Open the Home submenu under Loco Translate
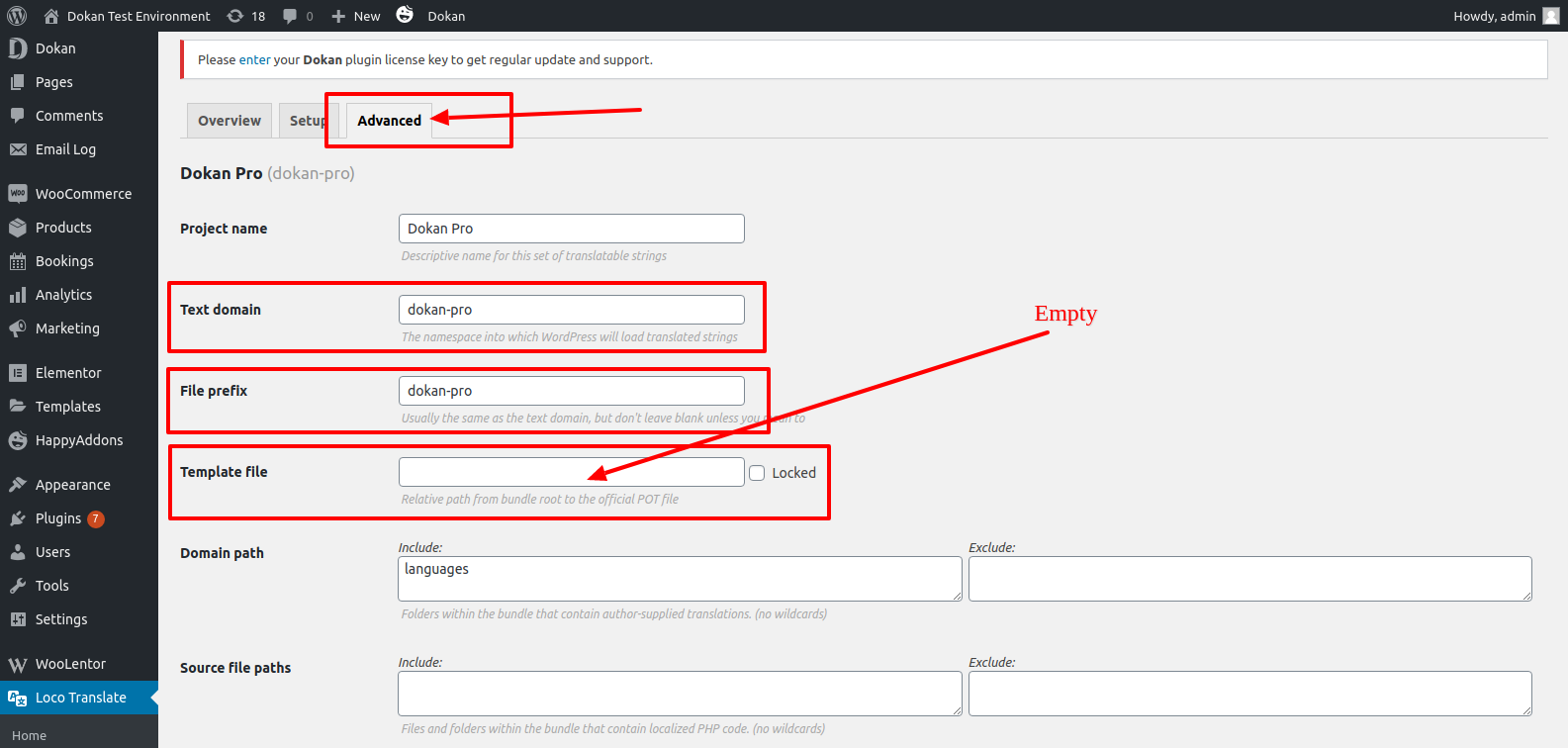This screenshot has height=748, width=1568. 30,735
